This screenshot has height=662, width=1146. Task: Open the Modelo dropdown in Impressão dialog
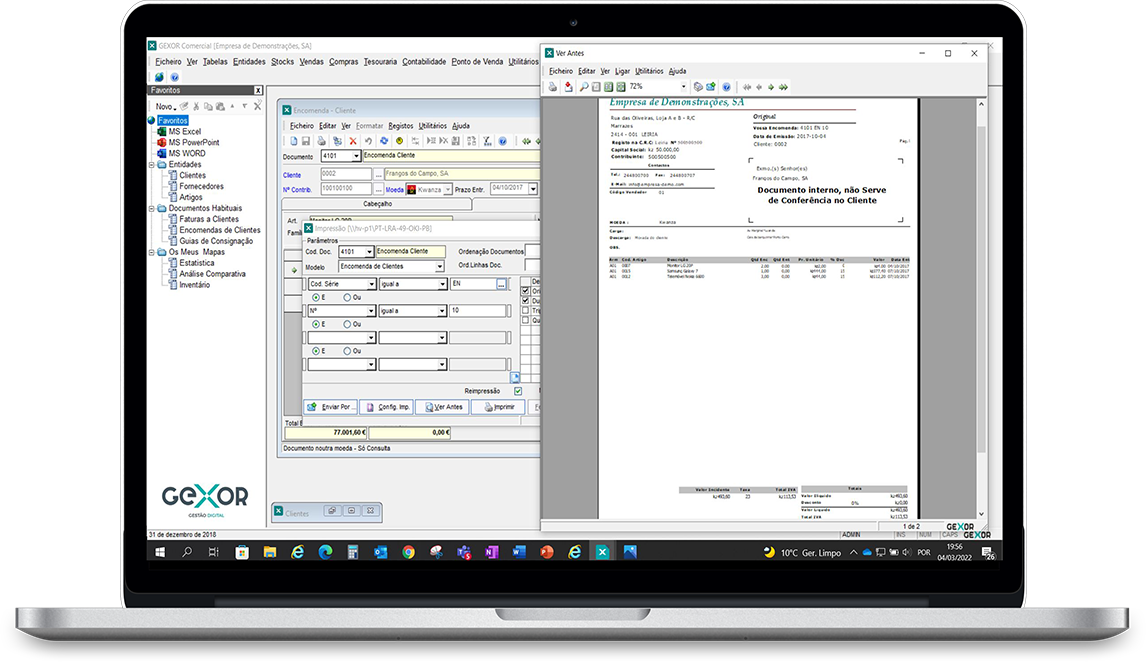(439, 267)
